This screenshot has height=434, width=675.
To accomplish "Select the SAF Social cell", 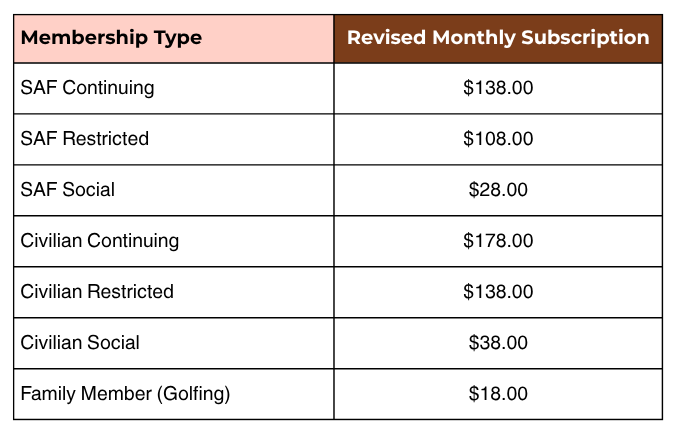I will tap(173, 190).
